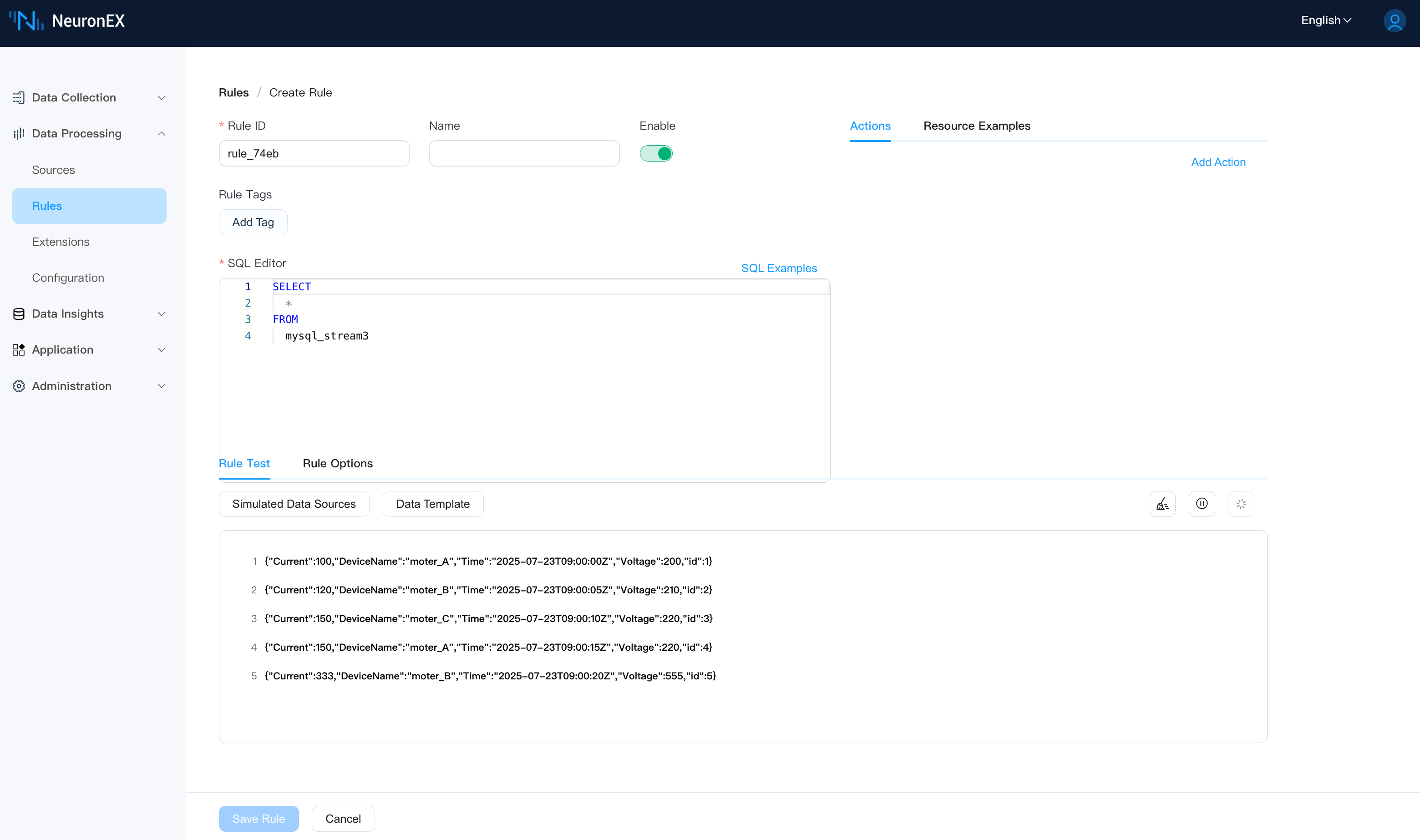Click the loading spinner icon button

tap(1241, 504)
